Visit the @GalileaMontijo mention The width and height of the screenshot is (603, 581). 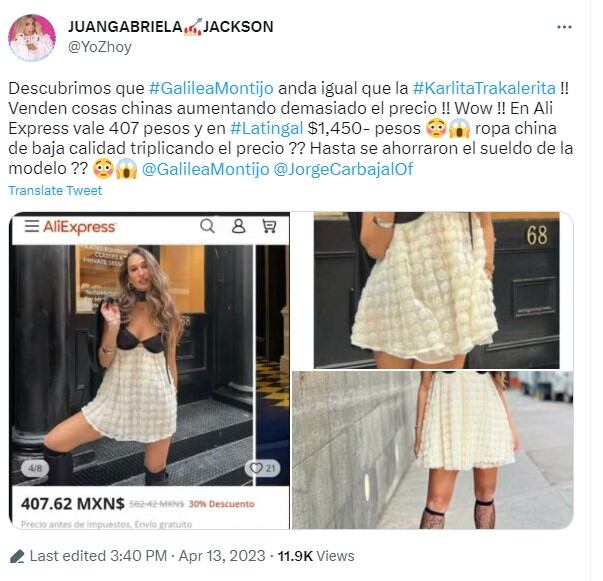[x=205, y=169]
